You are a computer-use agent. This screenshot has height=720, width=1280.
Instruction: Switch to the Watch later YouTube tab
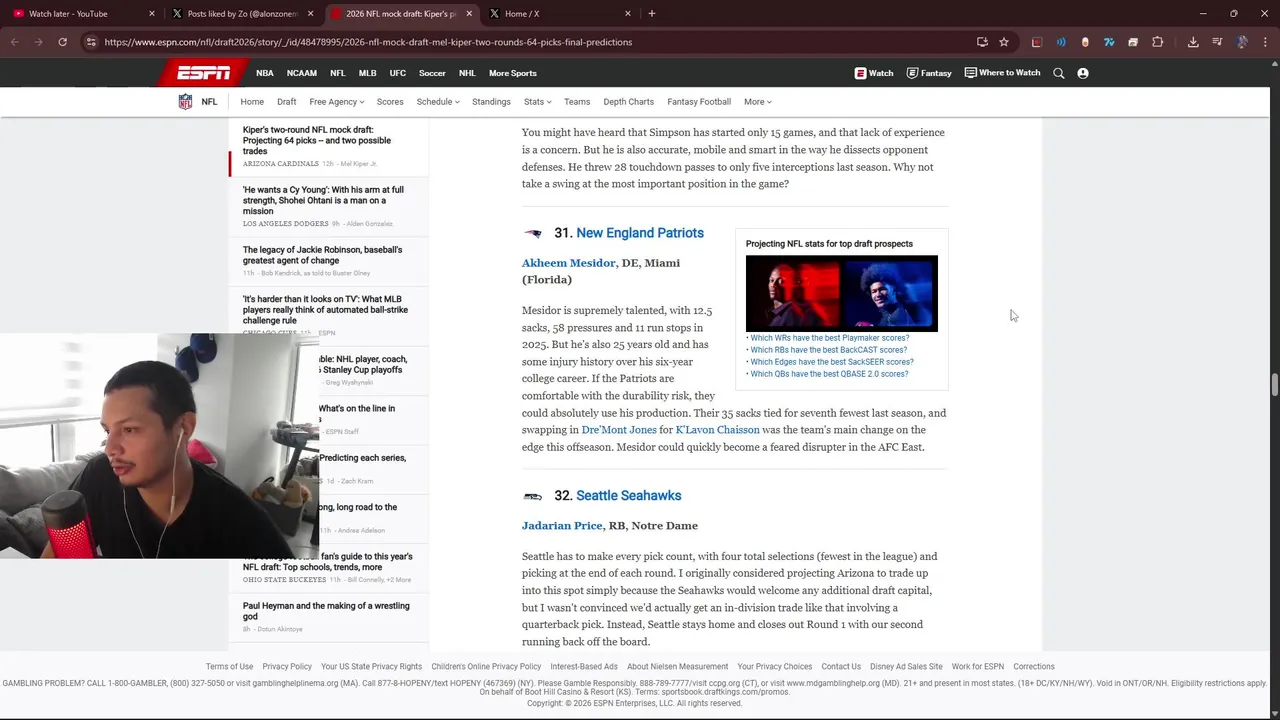80,14
